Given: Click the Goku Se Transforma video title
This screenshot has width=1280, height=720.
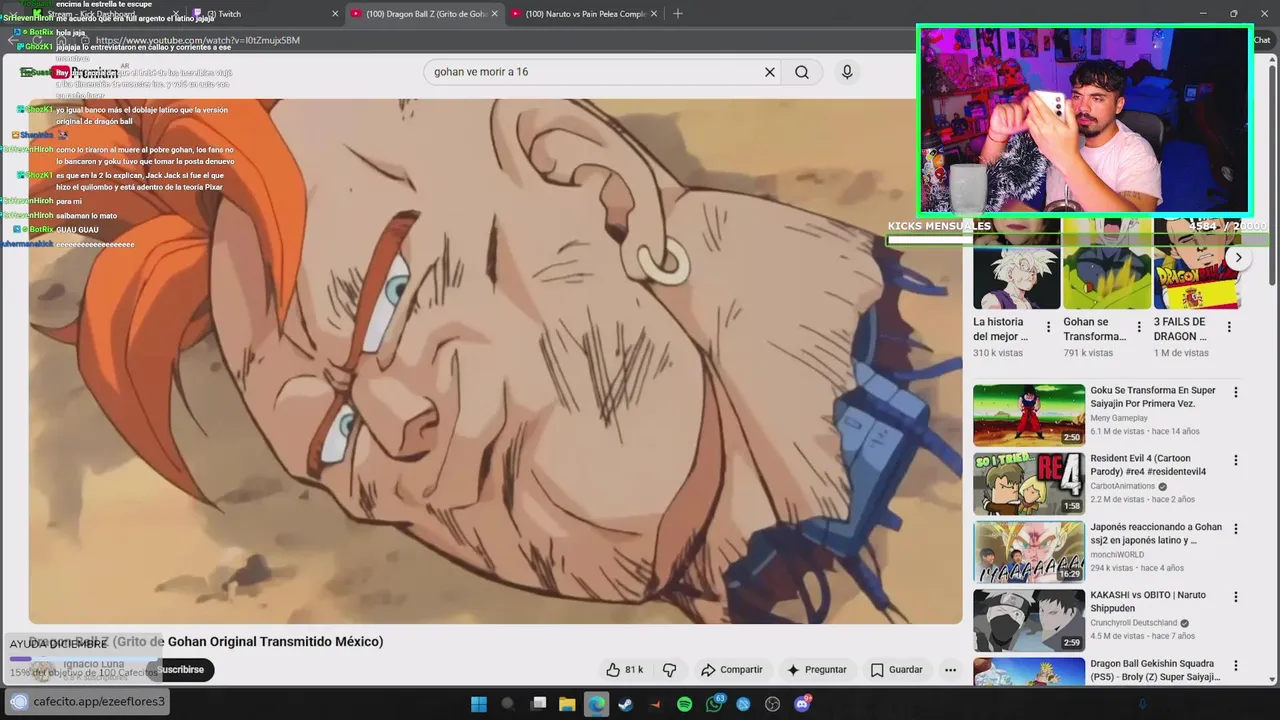Looking at the screenshot, I should click(1153, 397).
